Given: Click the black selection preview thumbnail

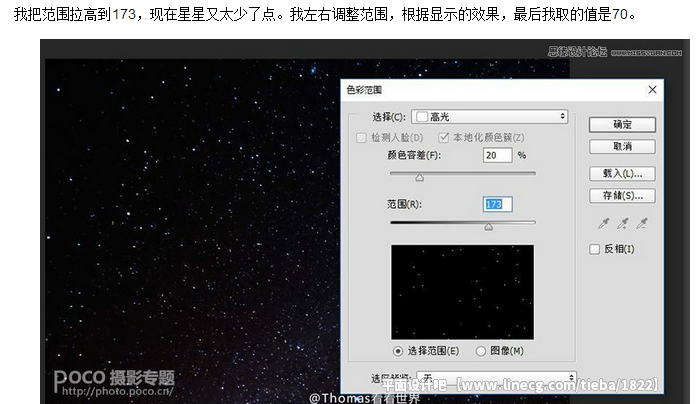Looking at the screenshot, I should 462,292.
